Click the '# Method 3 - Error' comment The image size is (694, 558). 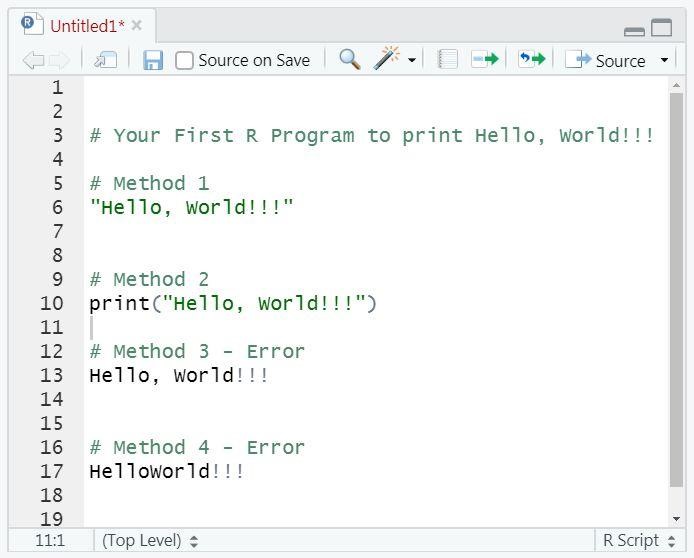197,351
